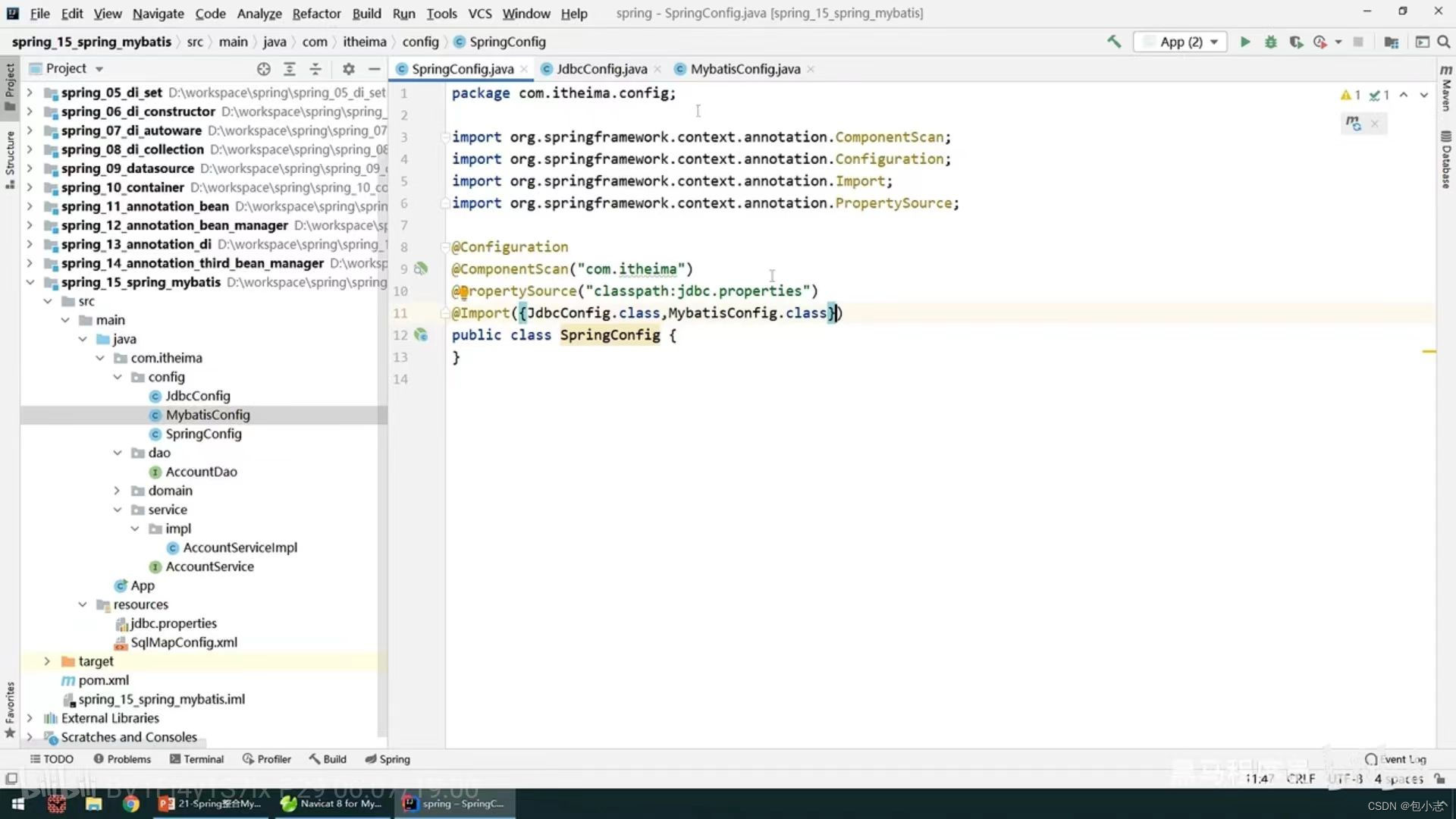Screen dimensions: 1456x819
Task: Switch to Navicat 8 taskbar window
Action: (x=331, y=804)
